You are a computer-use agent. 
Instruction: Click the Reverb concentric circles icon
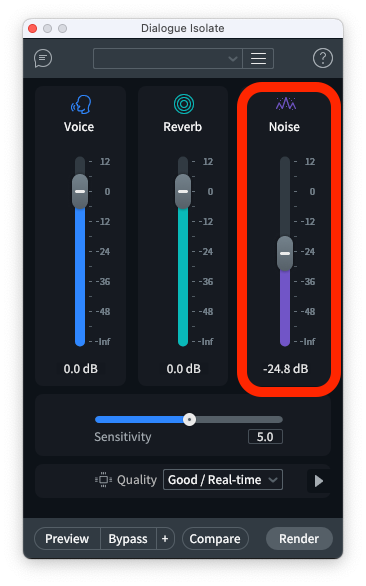pyautogui.click(x=184, y=104)
